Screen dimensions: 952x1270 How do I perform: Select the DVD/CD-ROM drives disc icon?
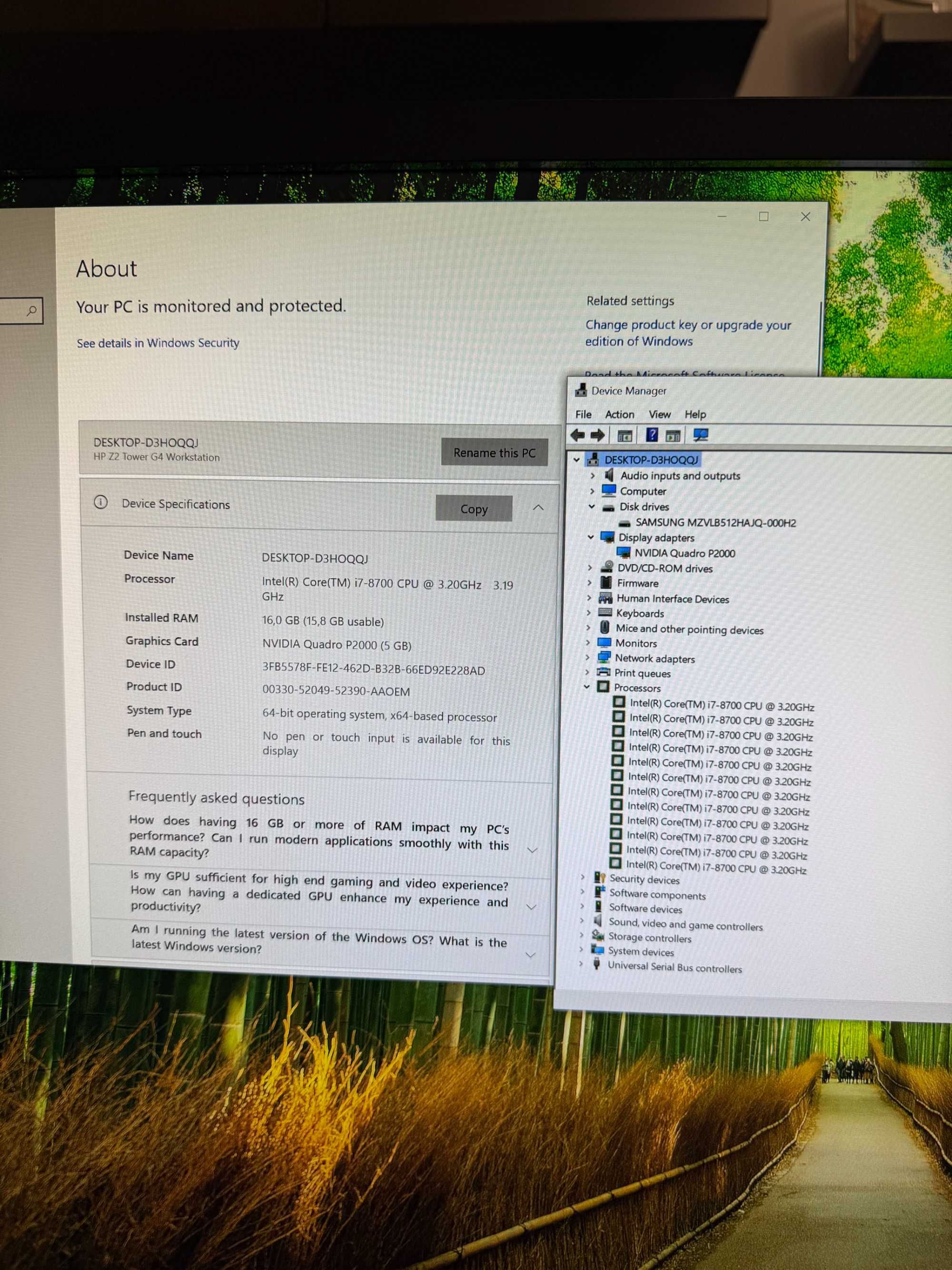coord(606,568)
